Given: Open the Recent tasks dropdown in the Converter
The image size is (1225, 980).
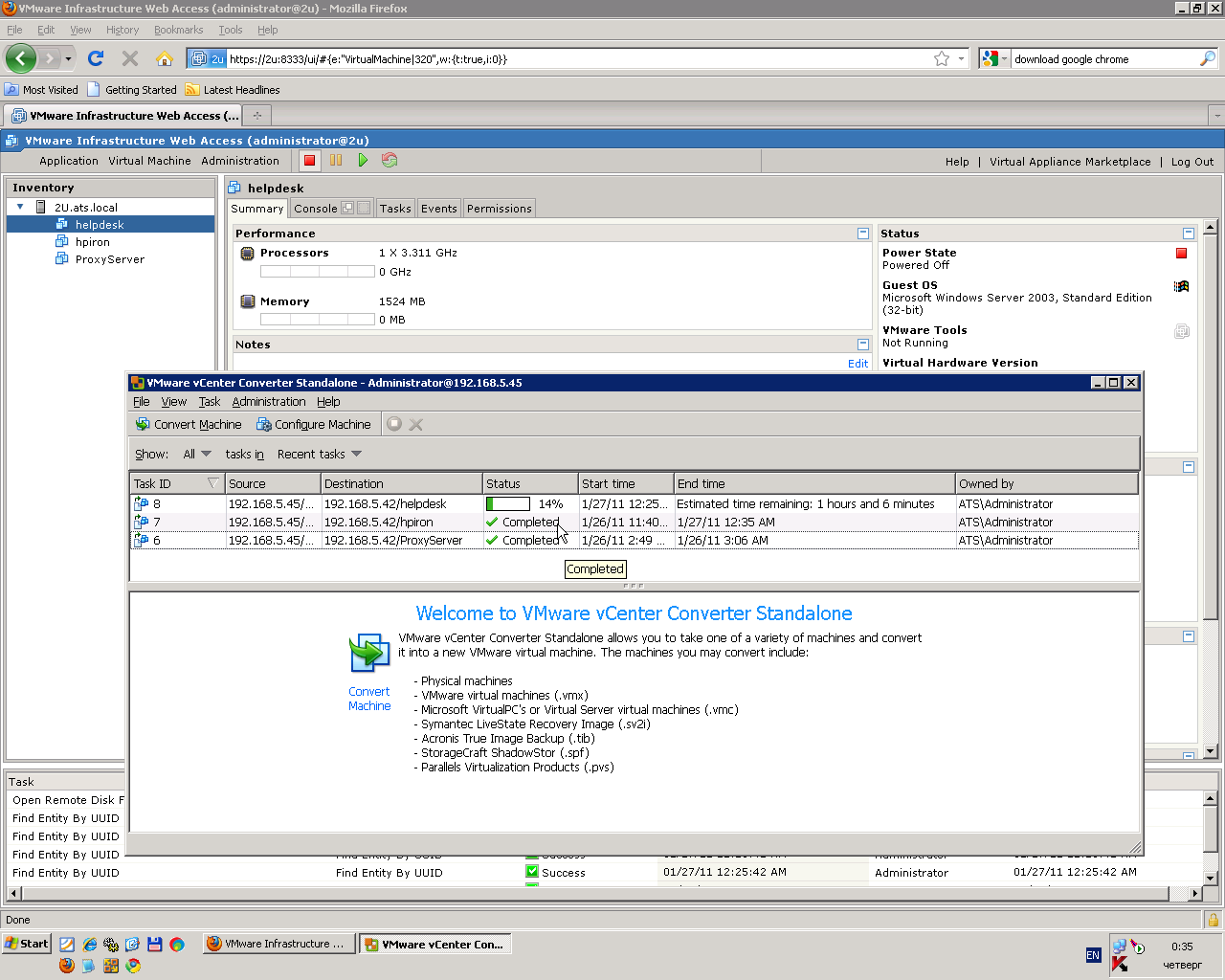Looking at the screenshot, I should (320, 454).
